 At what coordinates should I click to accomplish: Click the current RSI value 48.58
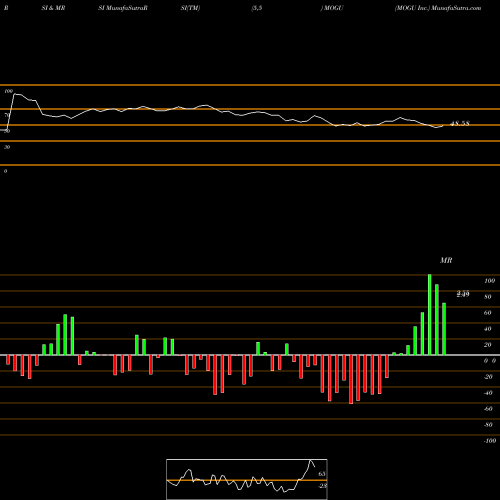460,124
